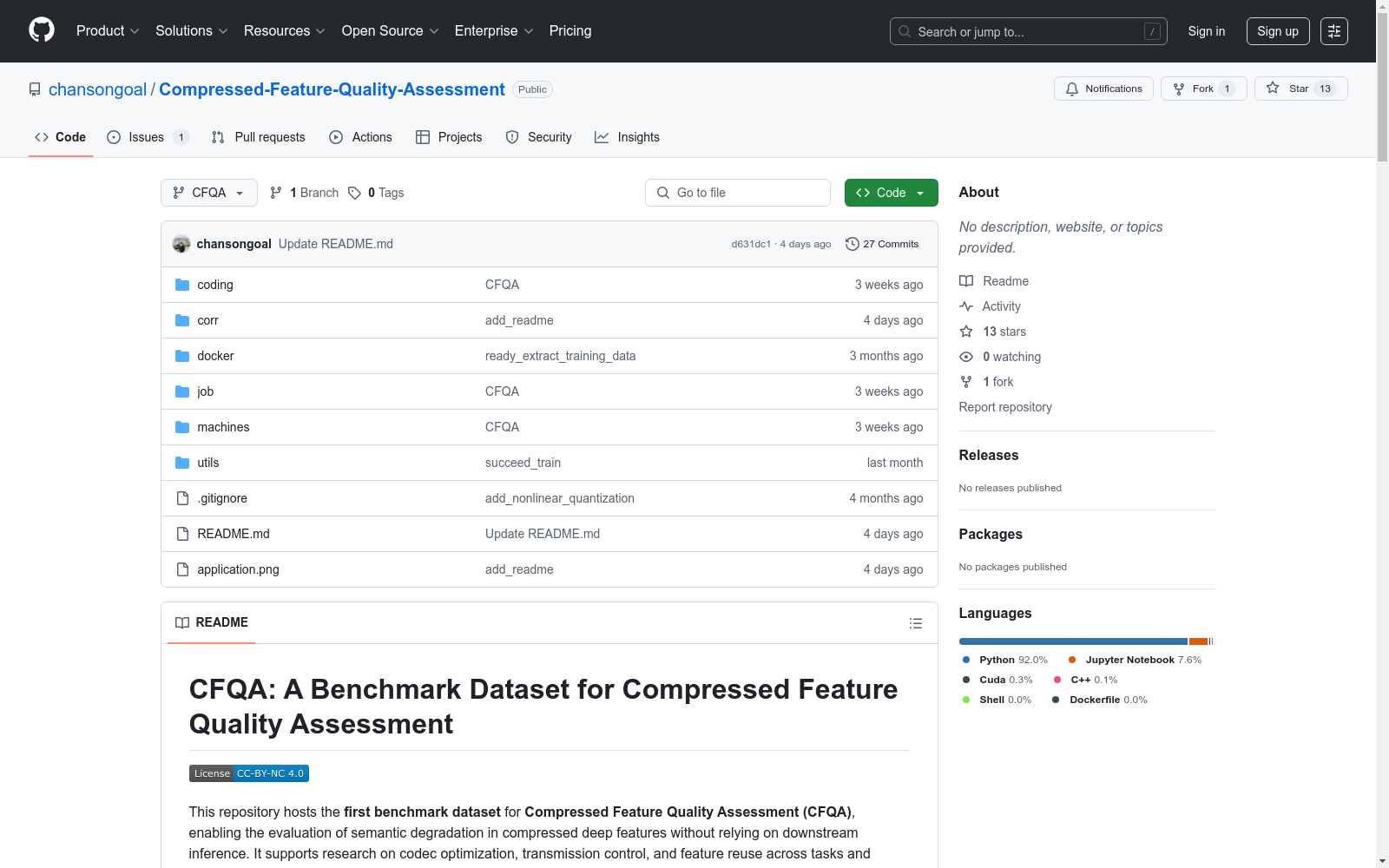Click the repository icon before chansongoal
Image resolution: width=1389 pixels, height=868 pixels.
point(35,89)
